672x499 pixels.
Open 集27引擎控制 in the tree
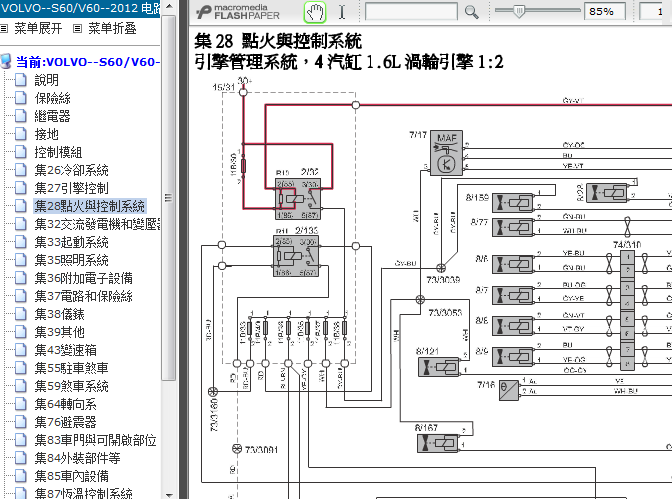(71, 188)
